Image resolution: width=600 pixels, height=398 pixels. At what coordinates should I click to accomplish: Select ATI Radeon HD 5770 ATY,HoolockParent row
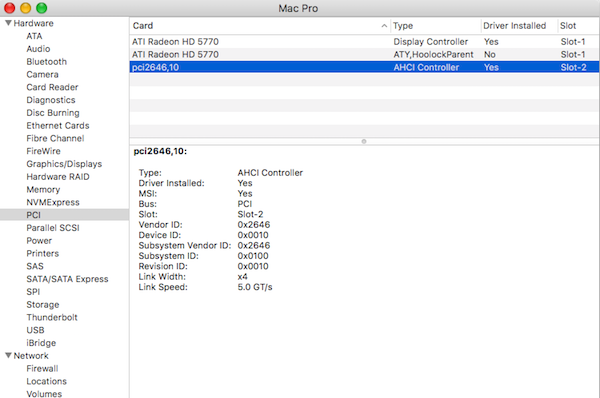click(364, 54)
